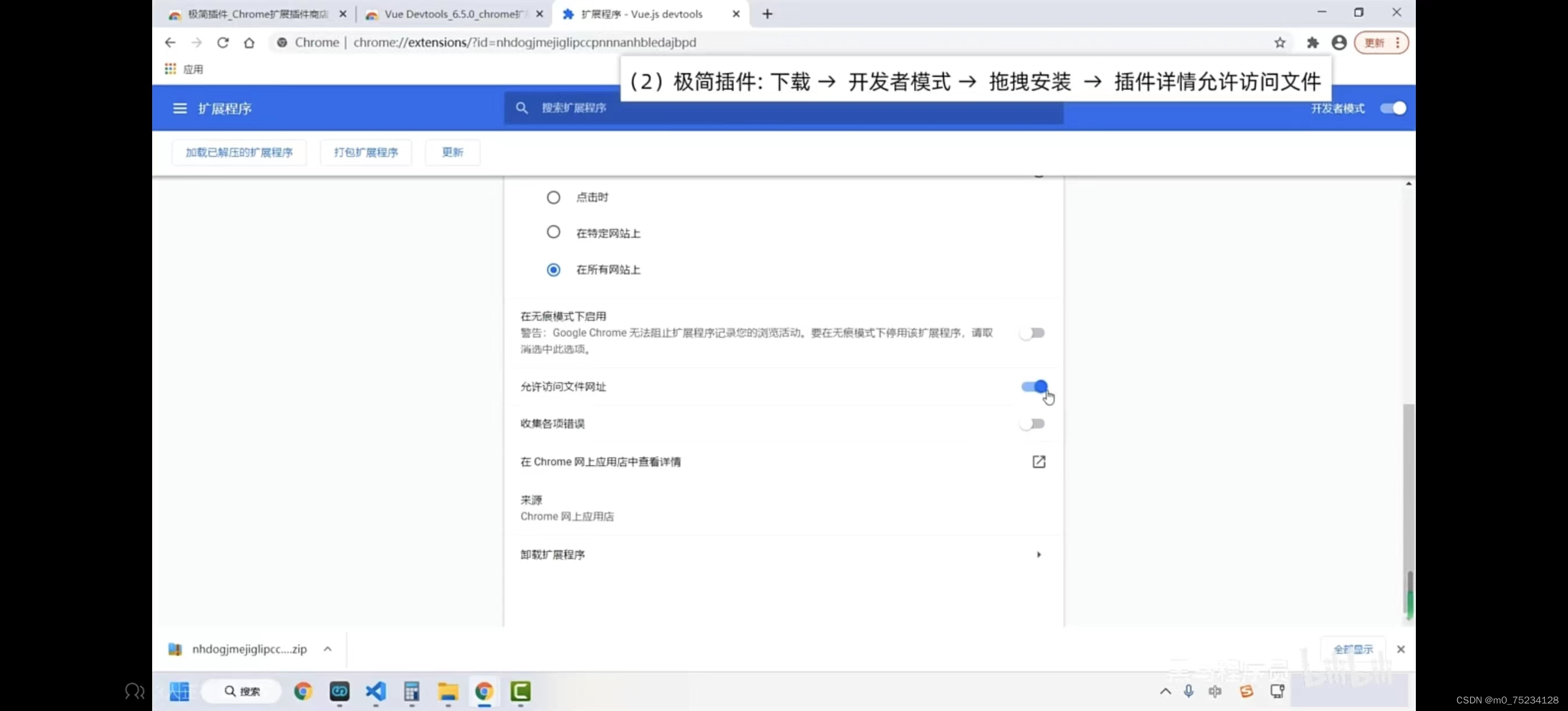
Task: Click the bookmark star icon in address bar
Action: click(x=1280, y=42)
